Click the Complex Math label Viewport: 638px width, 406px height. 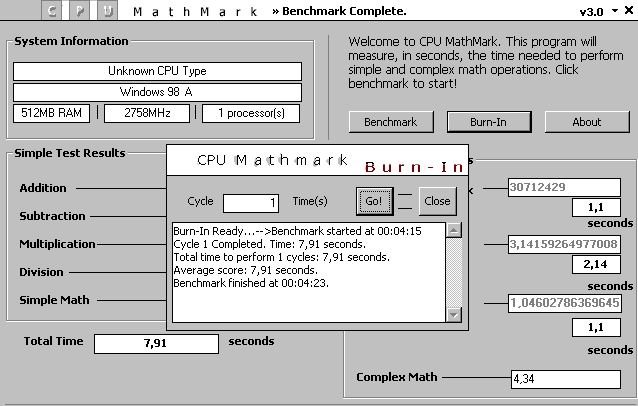397,378
